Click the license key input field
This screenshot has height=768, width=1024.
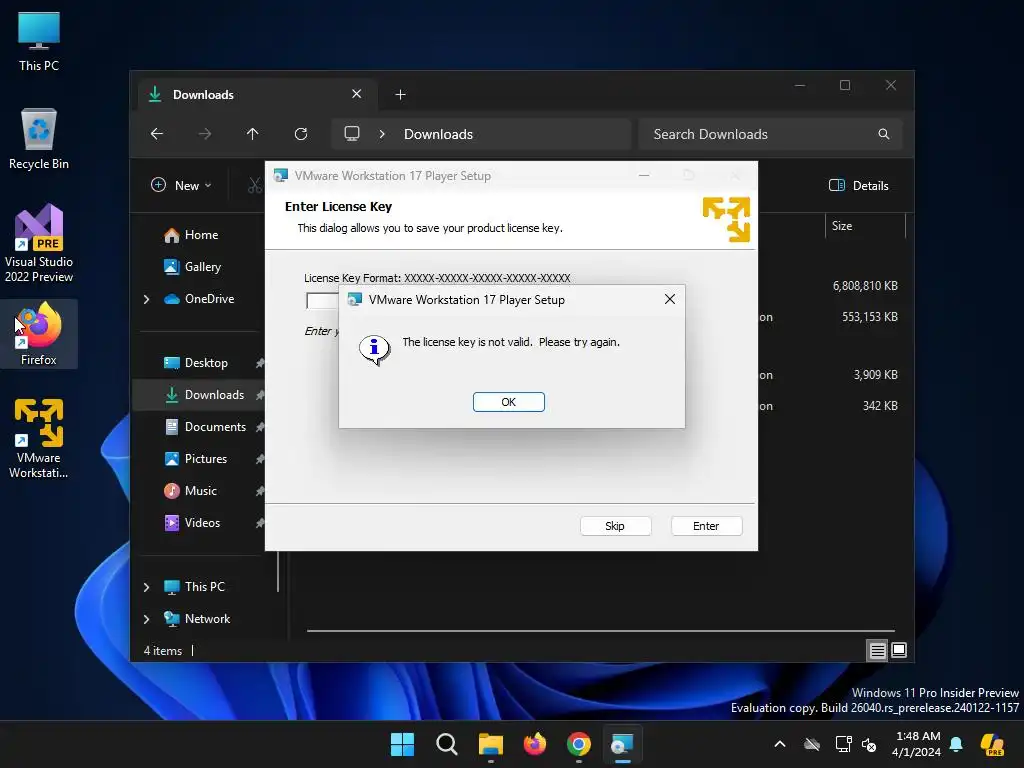[x=323, y=300]
